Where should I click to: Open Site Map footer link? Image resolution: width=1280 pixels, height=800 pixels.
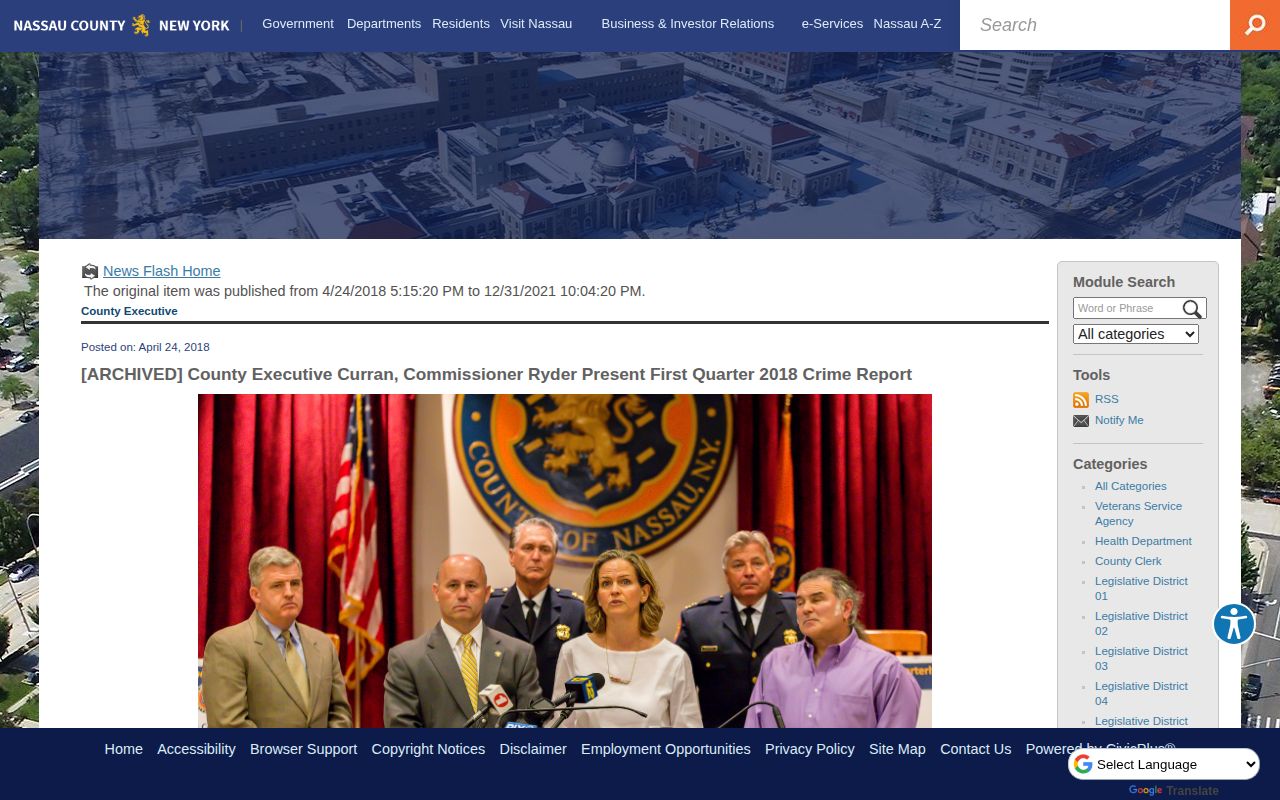897,749
